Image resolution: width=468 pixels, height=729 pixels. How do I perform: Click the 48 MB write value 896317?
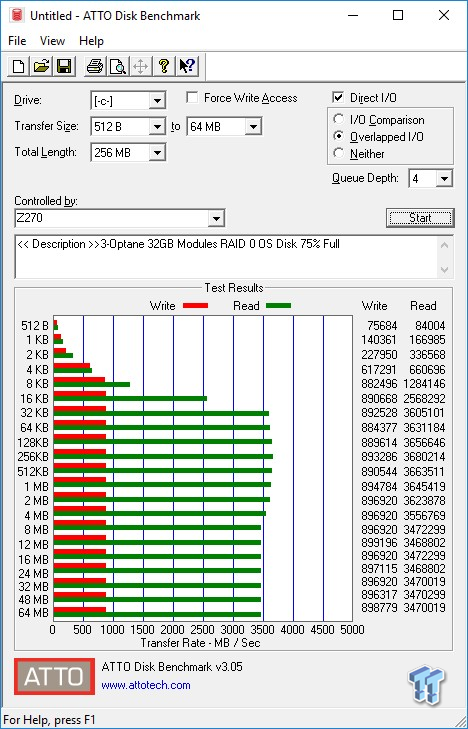[x=379, y=595]
